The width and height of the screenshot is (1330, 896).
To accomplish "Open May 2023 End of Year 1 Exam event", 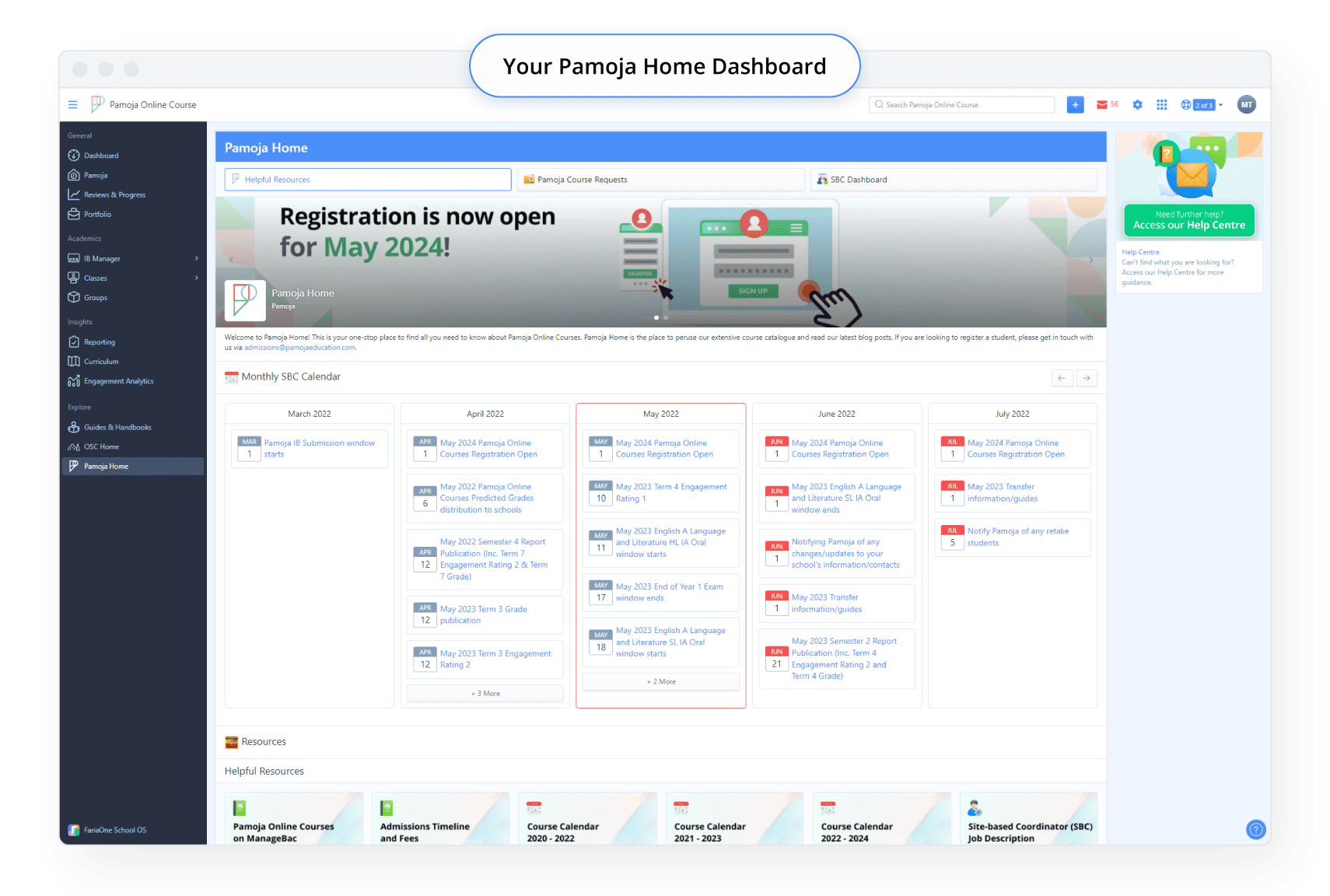I will coord(661,593).
